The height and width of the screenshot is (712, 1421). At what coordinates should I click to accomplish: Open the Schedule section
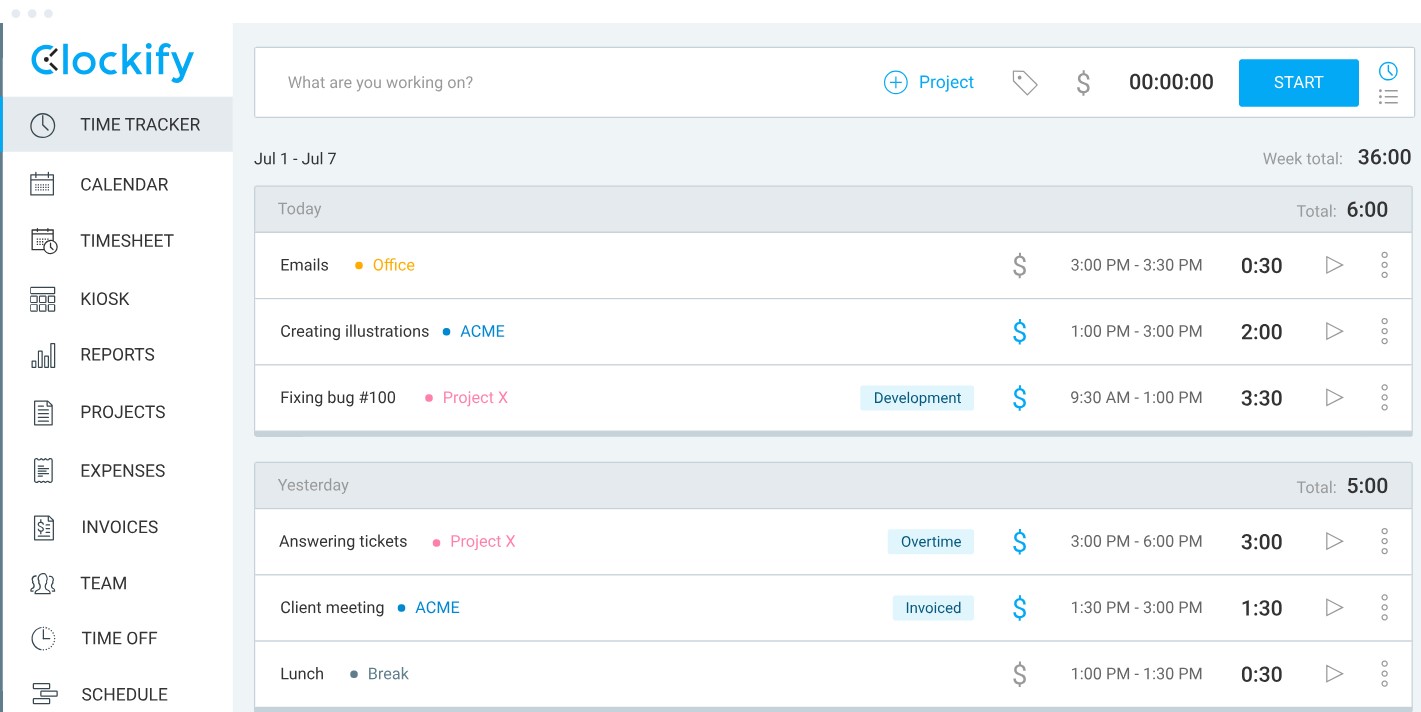[x=123, y=694]
